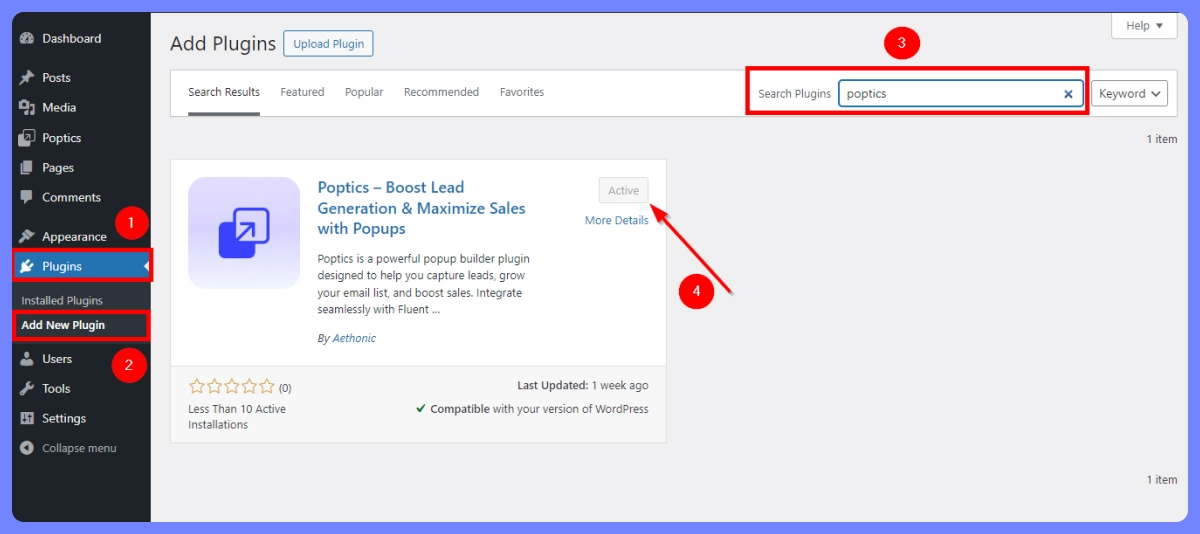Click the Settings sliders icon
Image resolution: width=1200 pixels, height=534 pixels.
tap(27, 419)
